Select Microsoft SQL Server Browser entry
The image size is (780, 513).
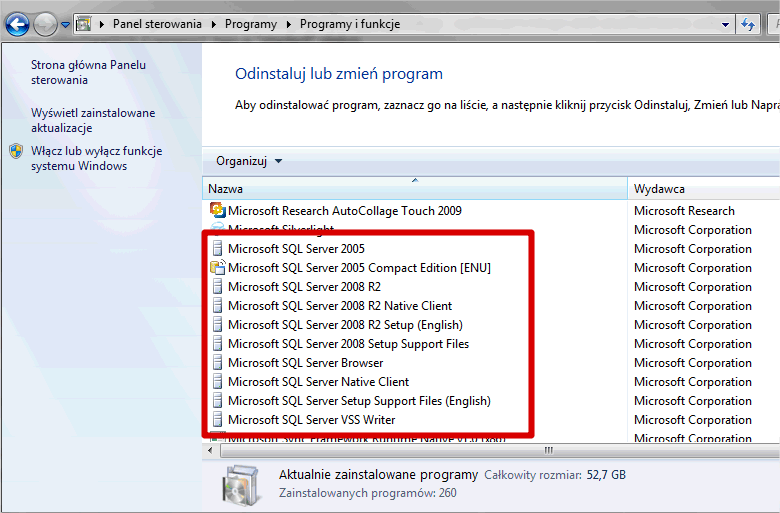click(x=306, y=363)
